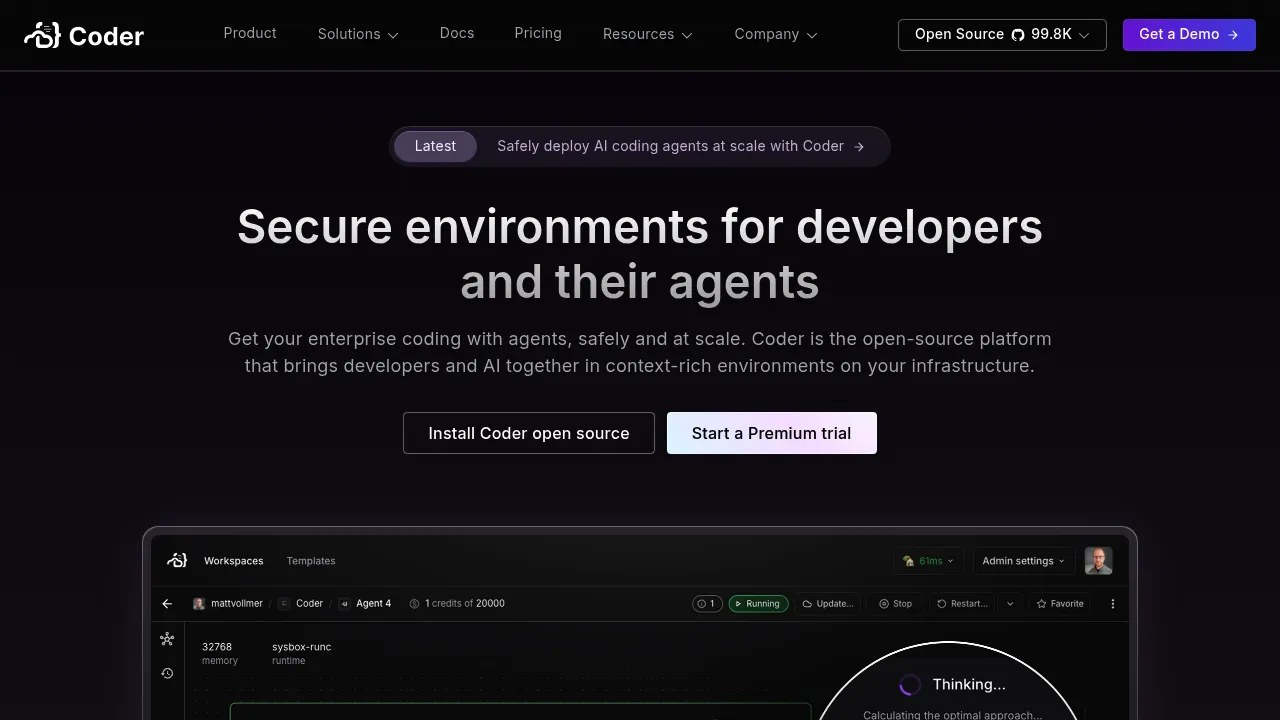Open the Product page

tap(250, 33)
